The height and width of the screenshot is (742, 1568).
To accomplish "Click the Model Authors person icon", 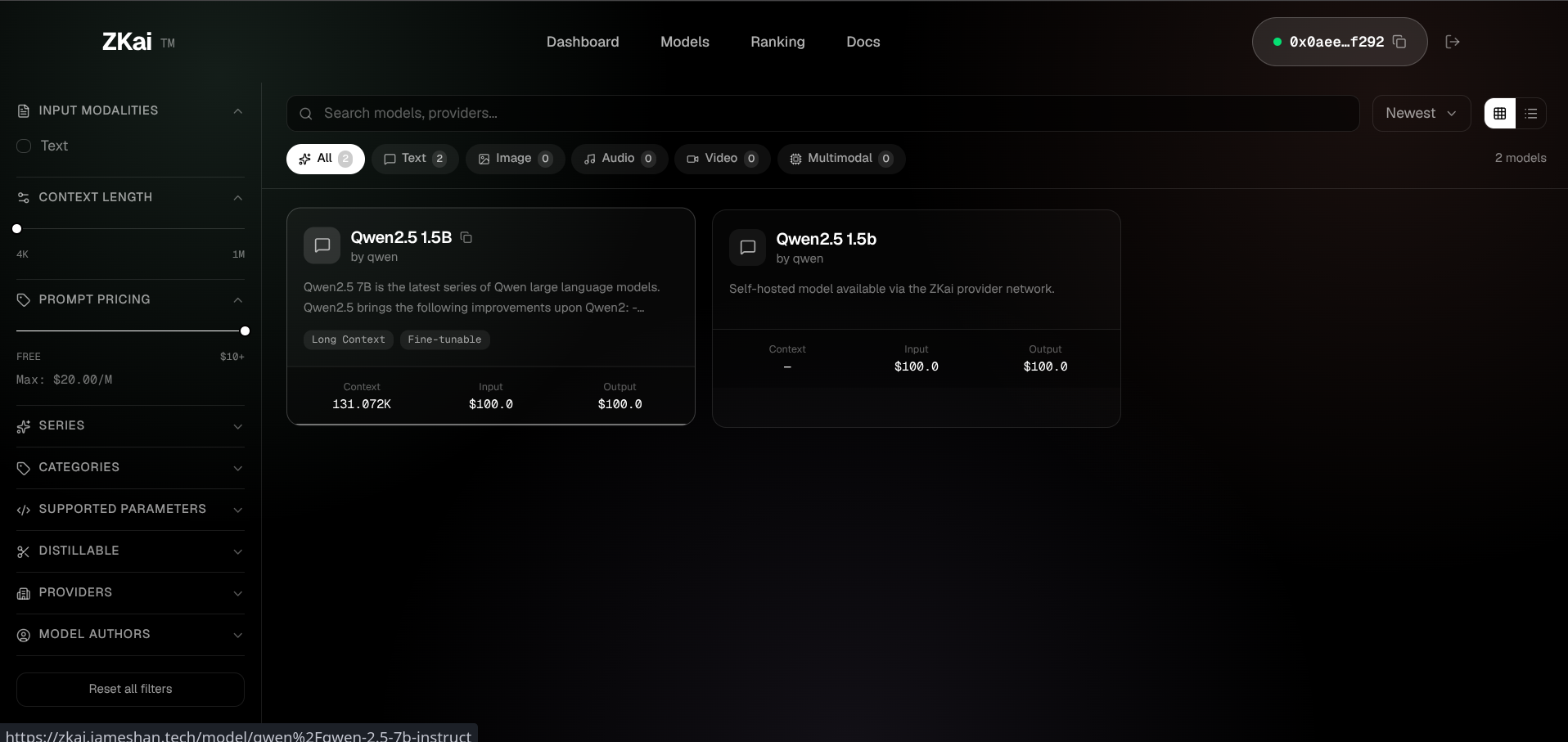I will (24, 635).
